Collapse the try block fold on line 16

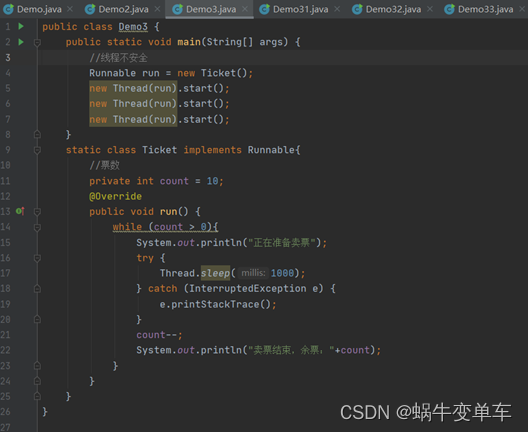tap(37, 258)
